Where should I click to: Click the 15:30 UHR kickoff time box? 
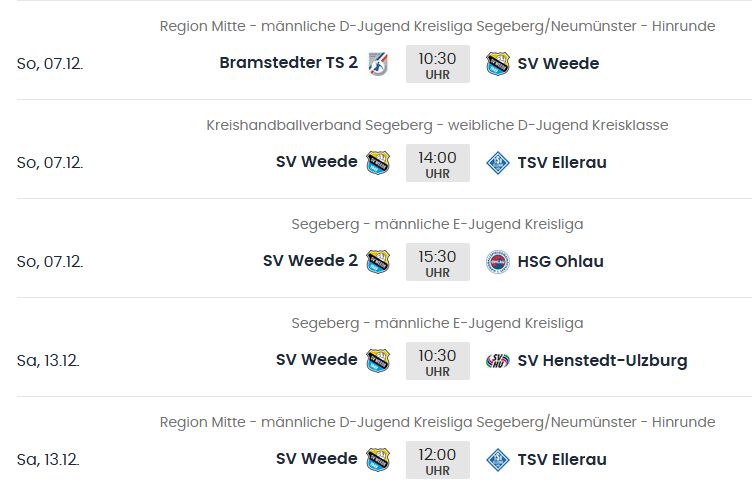coord(438,262)
